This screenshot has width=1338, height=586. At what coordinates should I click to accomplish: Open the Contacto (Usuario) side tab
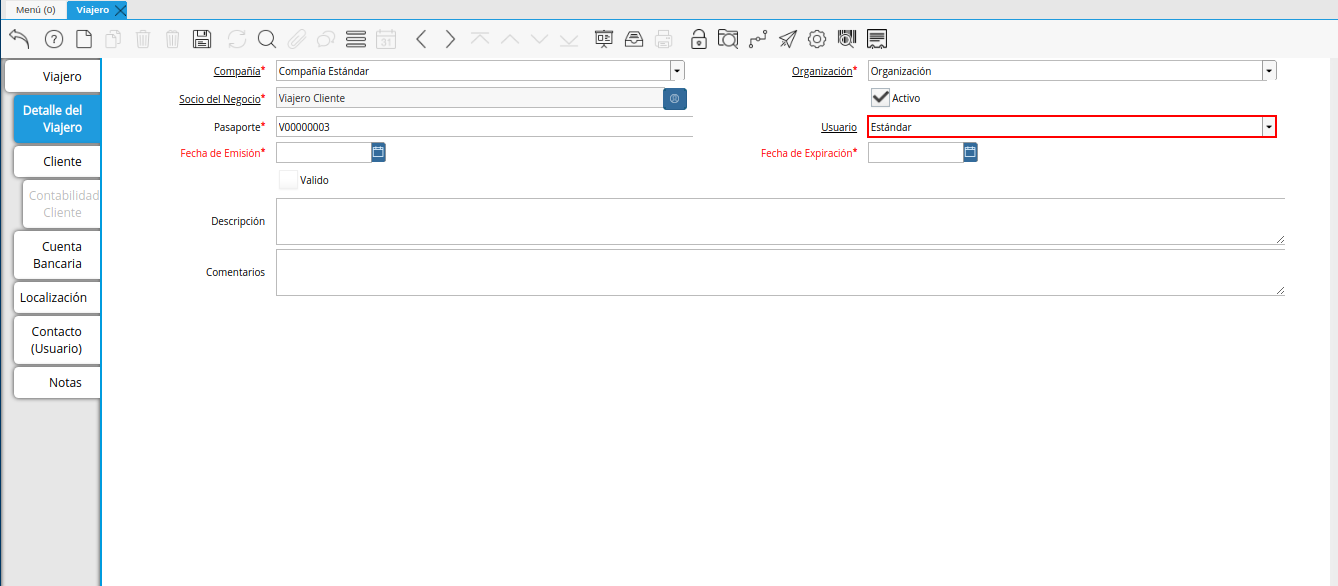[x=57, y=340]
